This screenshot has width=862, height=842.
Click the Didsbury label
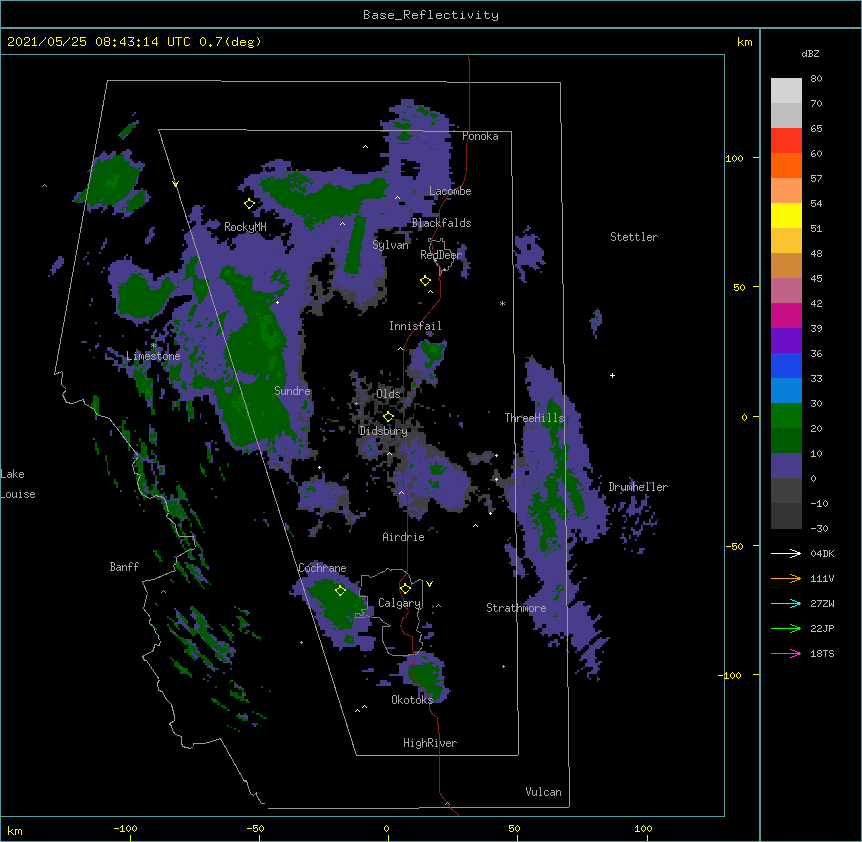click(x=383, y=431)
